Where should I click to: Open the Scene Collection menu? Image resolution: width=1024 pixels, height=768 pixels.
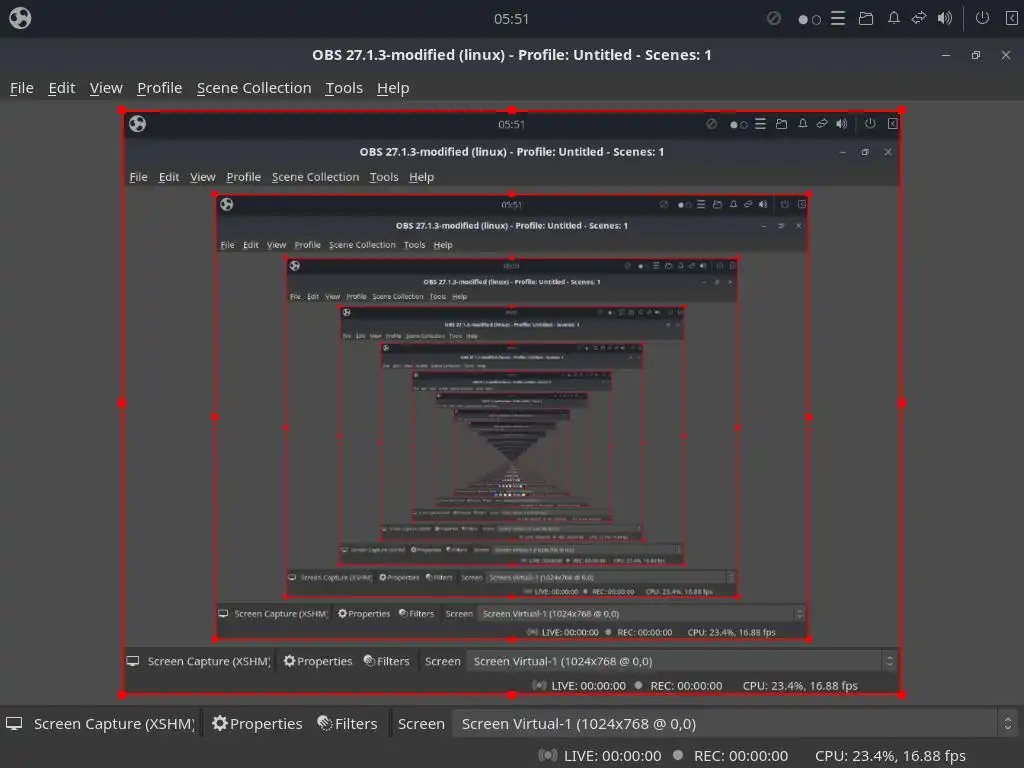point(254,88)
